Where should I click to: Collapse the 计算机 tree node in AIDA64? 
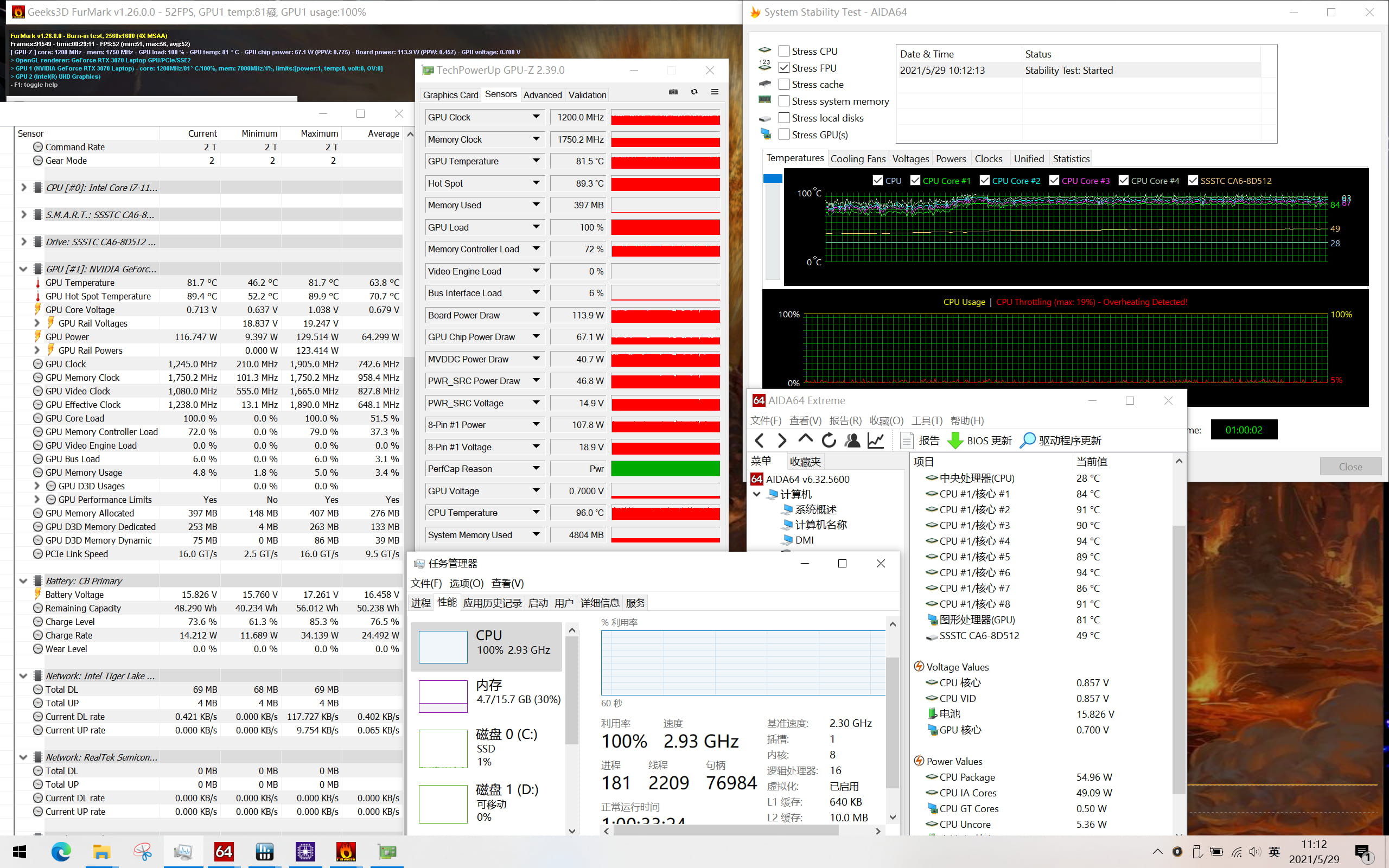(756, 494)
